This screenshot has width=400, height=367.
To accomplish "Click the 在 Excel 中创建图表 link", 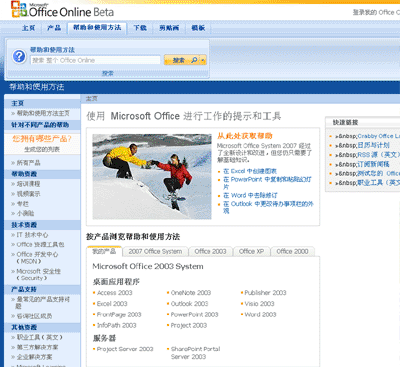I will [250, 171].
